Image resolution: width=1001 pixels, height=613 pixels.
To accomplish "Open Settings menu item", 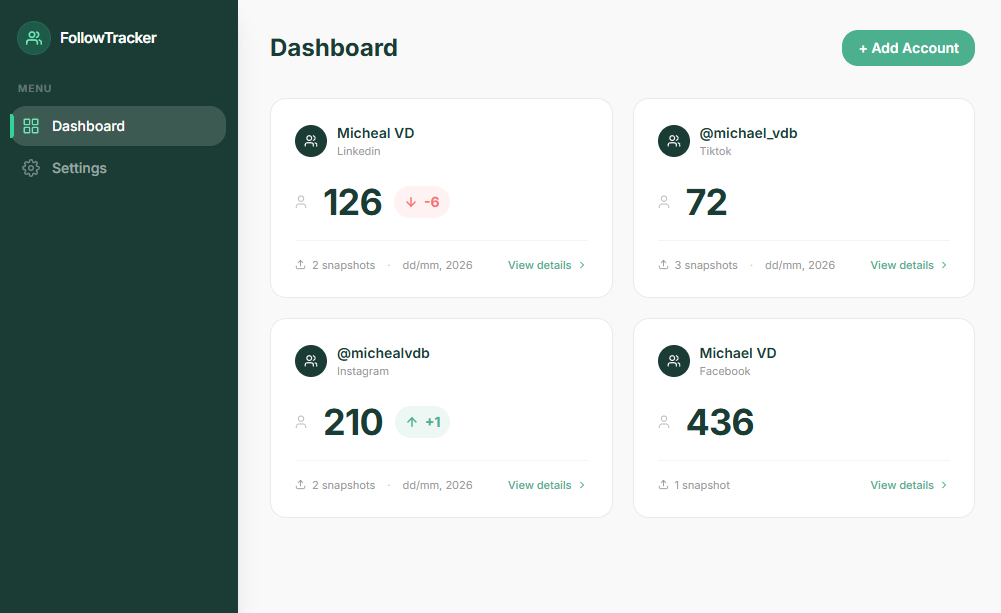I will [x=118, y=168].
